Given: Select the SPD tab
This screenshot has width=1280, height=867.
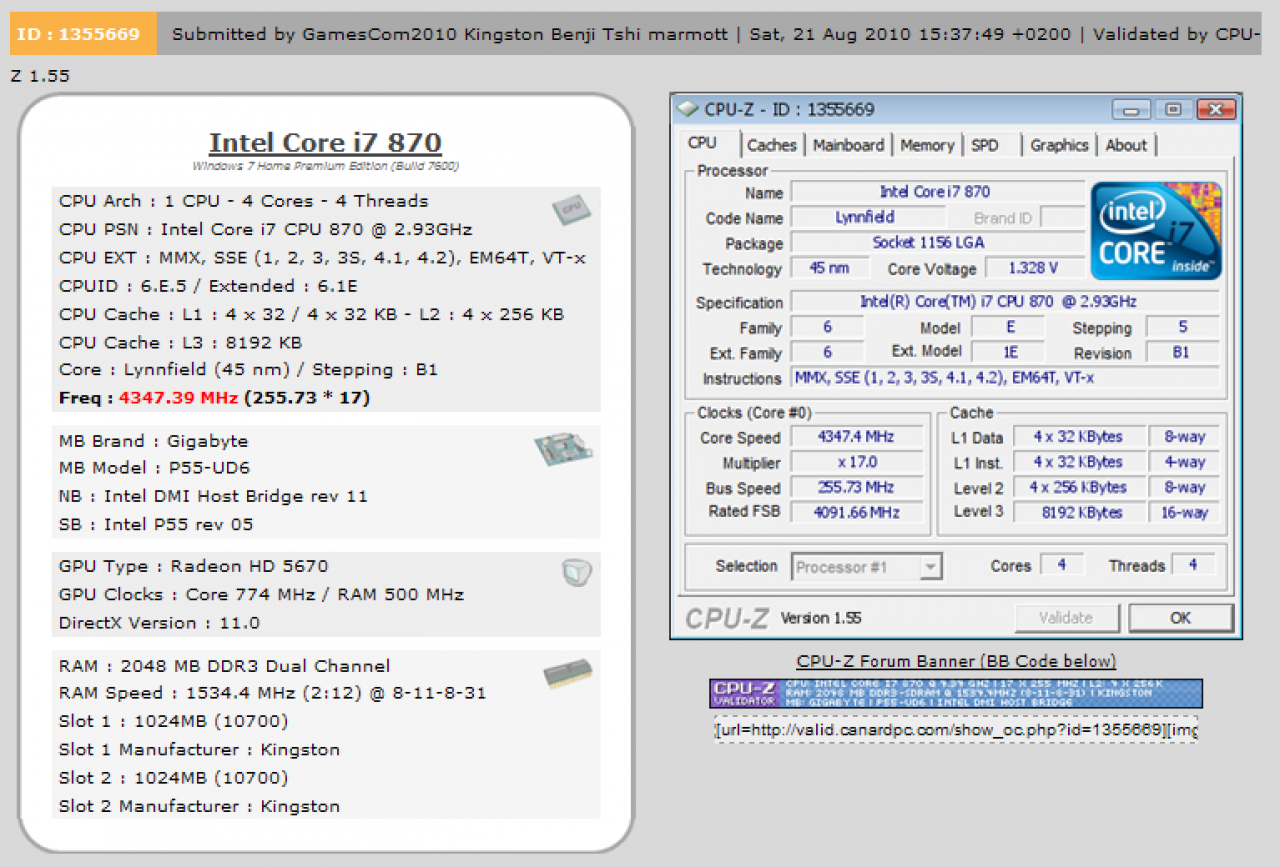Looking at the screenshot, I should coord(985,145).
